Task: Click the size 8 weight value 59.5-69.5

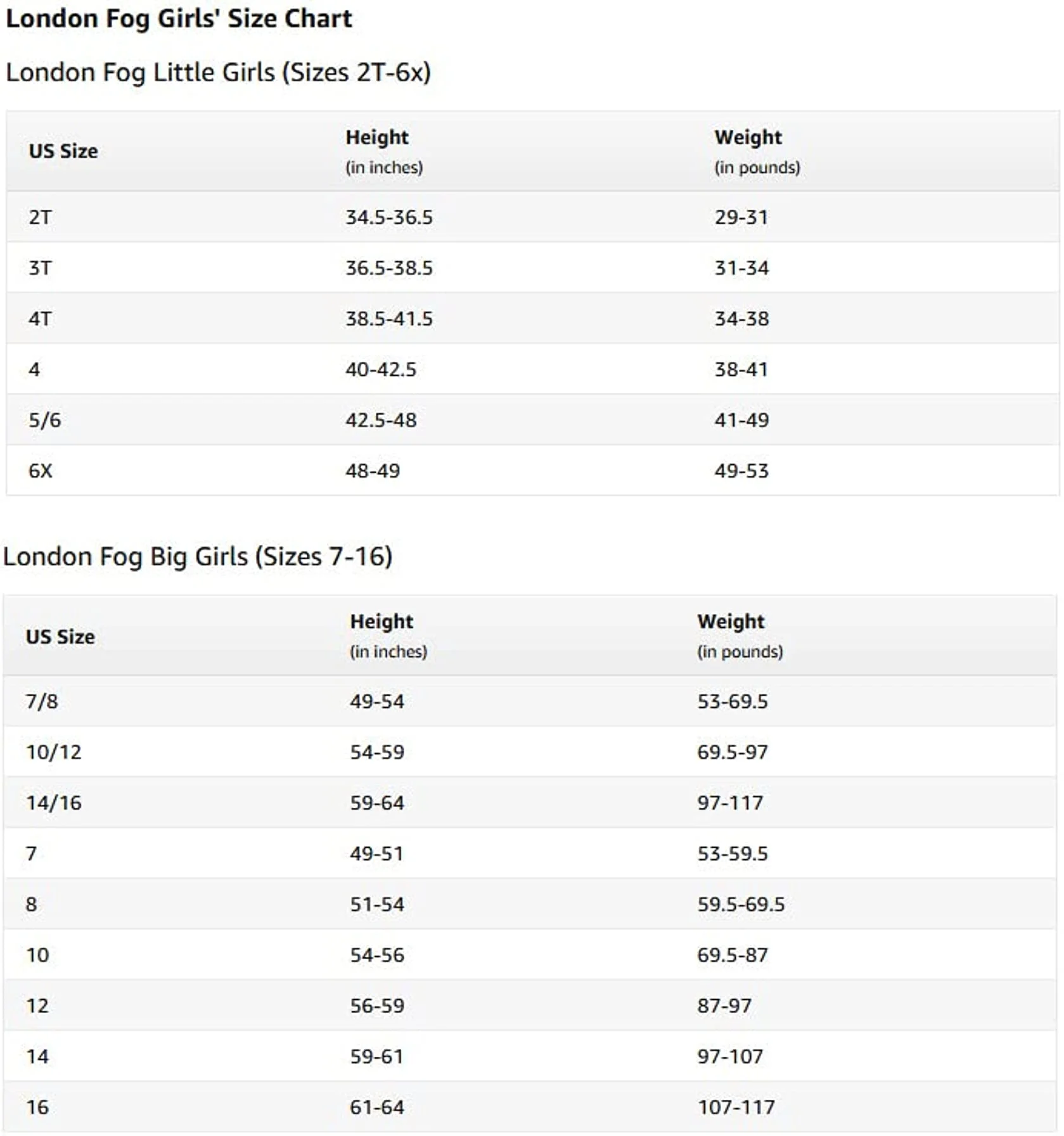Action: pyautogui.click(x=741, y=904)
